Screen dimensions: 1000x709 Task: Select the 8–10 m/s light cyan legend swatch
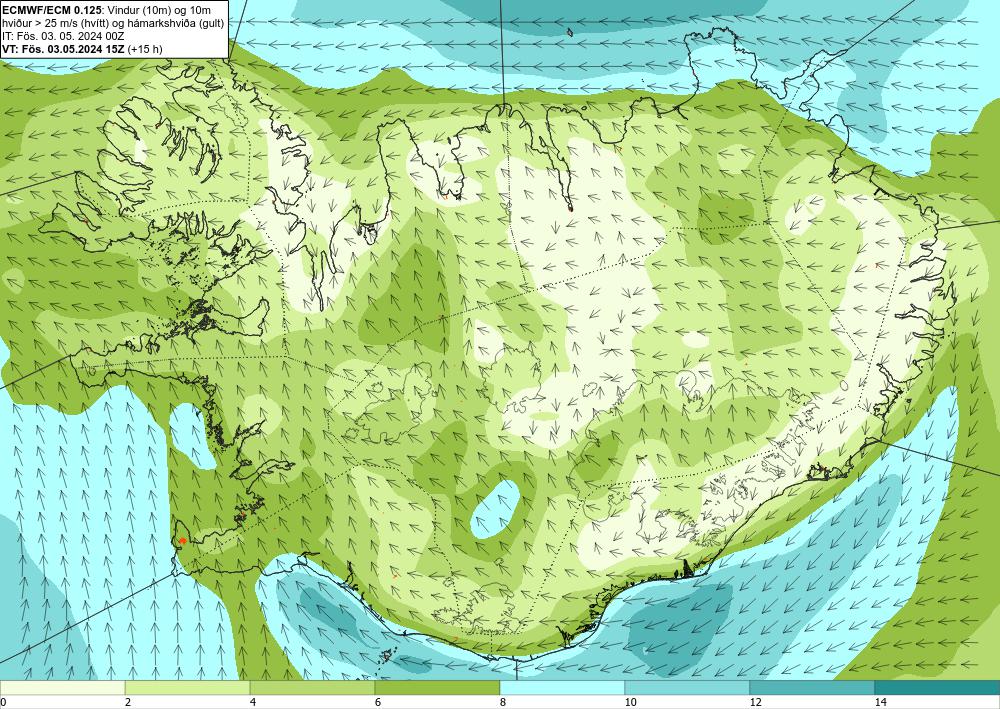(x=562, y=688)
